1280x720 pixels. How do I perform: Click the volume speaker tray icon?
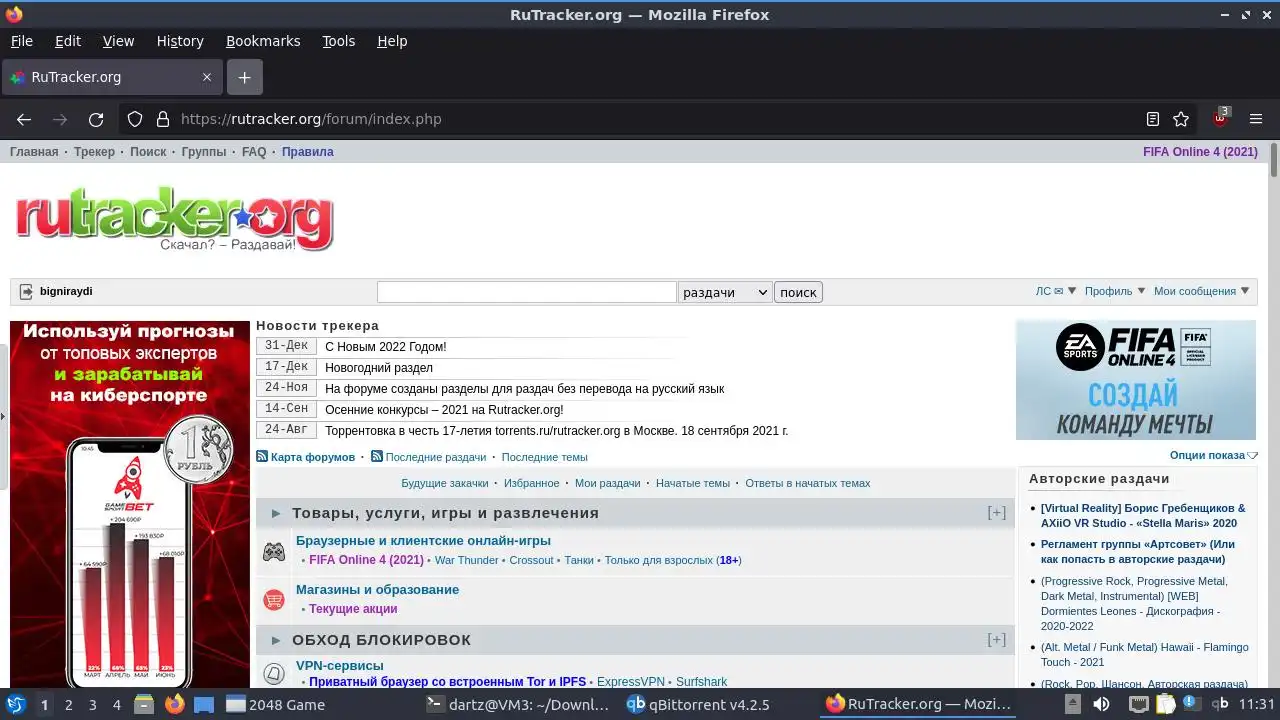(x=1101, y=704)
